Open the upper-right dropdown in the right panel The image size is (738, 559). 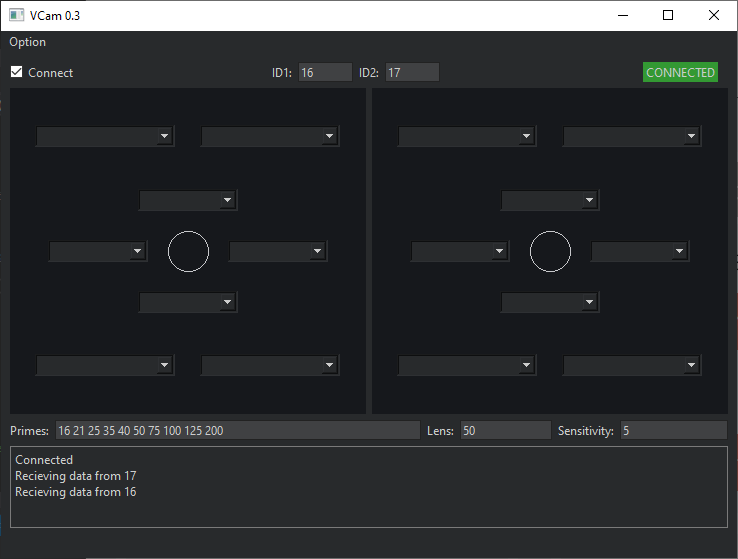(632, 136)
